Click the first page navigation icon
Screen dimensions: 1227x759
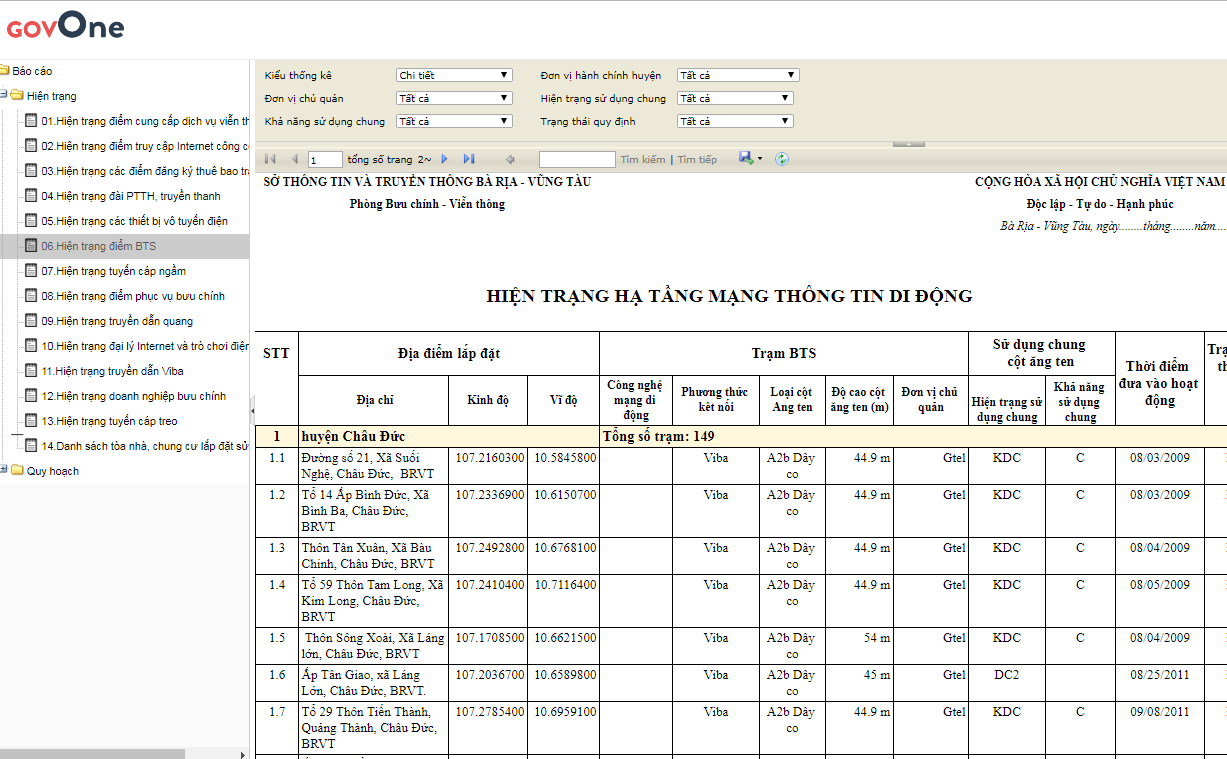[270, 159]
